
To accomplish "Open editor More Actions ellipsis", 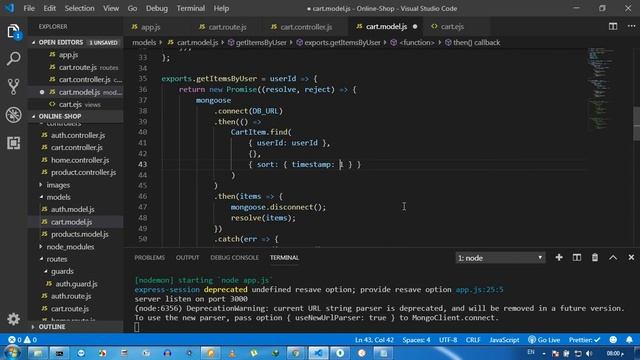I will coord(631,27).
